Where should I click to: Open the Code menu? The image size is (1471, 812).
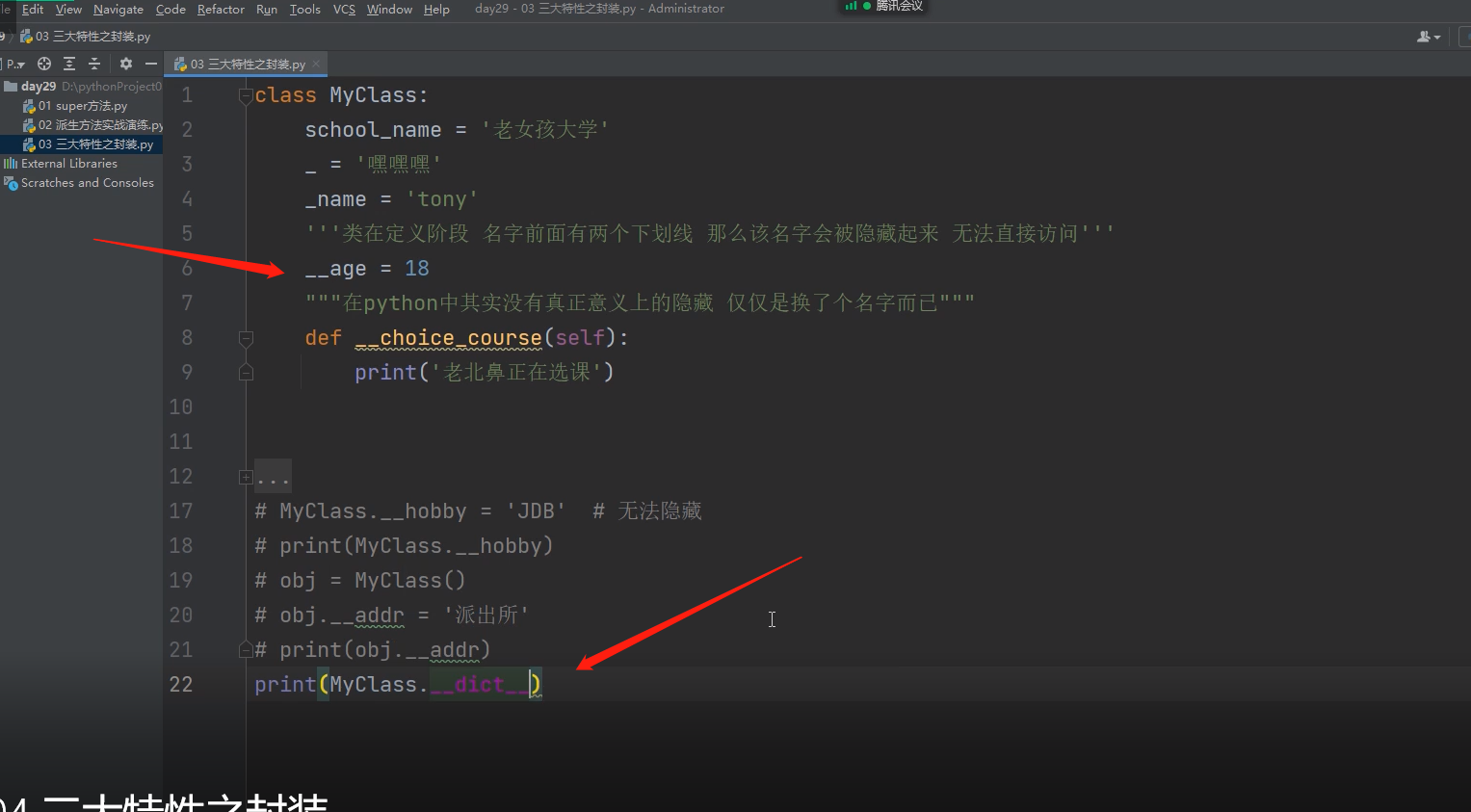pos(171,9)
